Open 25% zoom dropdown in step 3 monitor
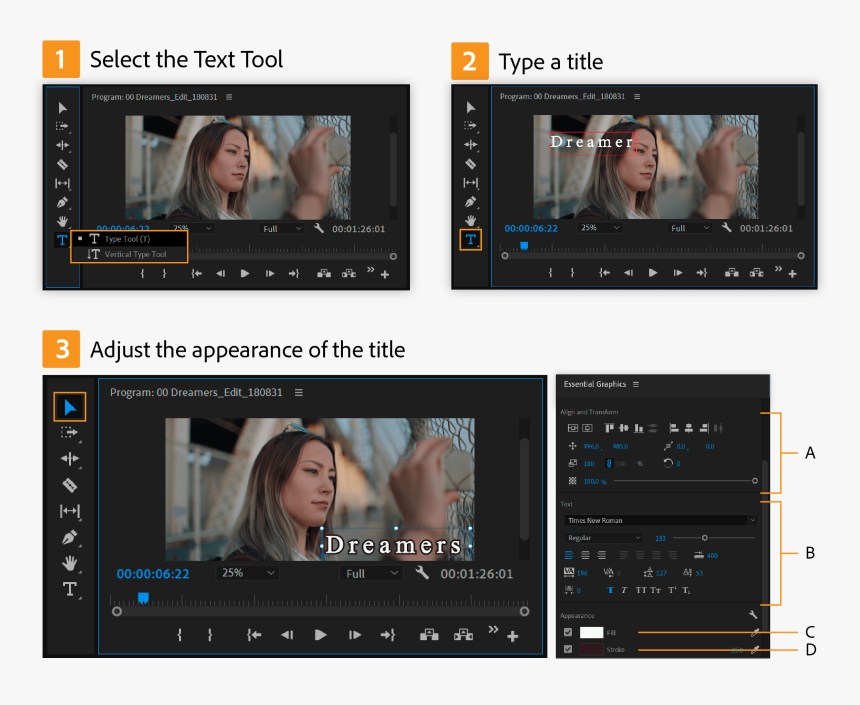Screen dimensions: 860x705 point(247,573)
